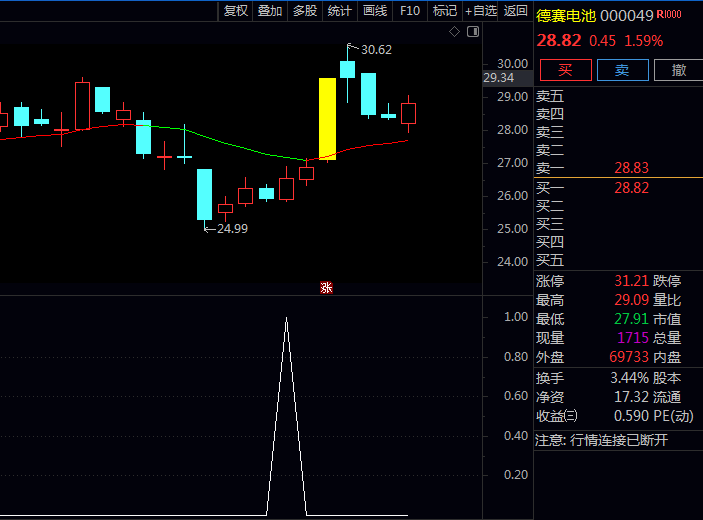Click notice 行情连接已断开

pyautogui.click(x=619, y=440)
